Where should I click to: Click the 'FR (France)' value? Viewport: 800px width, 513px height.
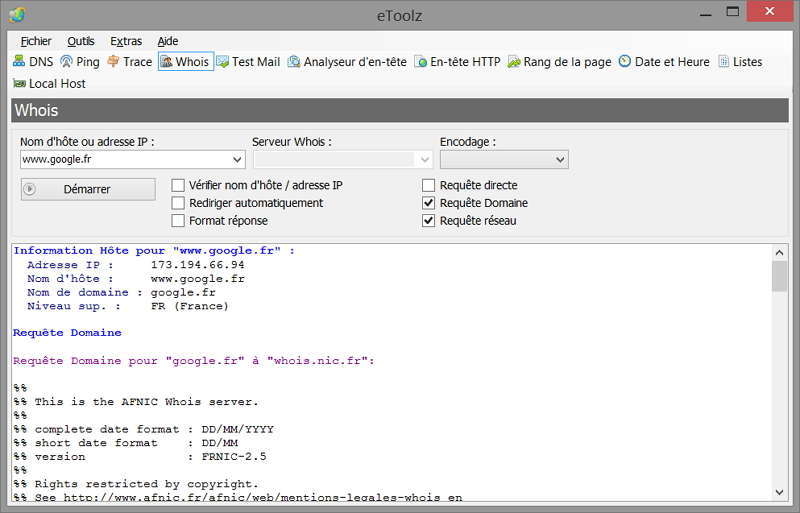pyautogui.click(x=190, y=306)
